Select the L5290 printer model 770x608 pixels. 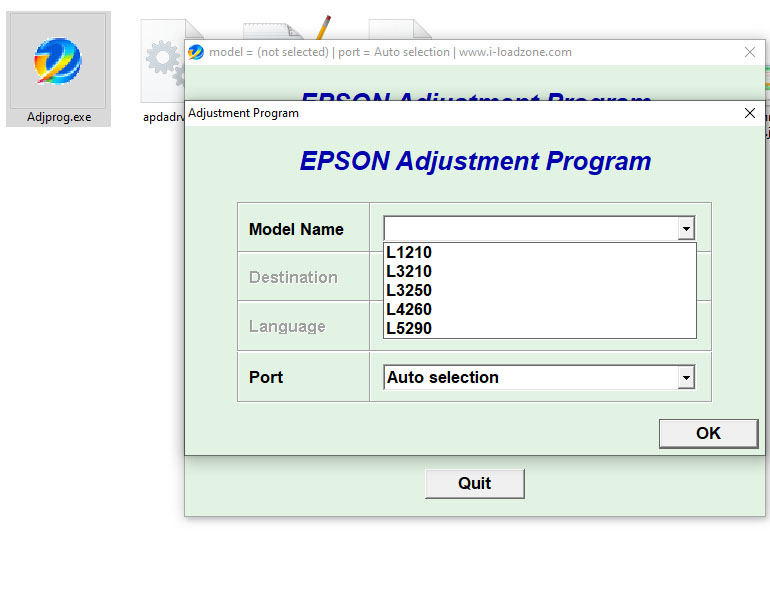point(409,329)
